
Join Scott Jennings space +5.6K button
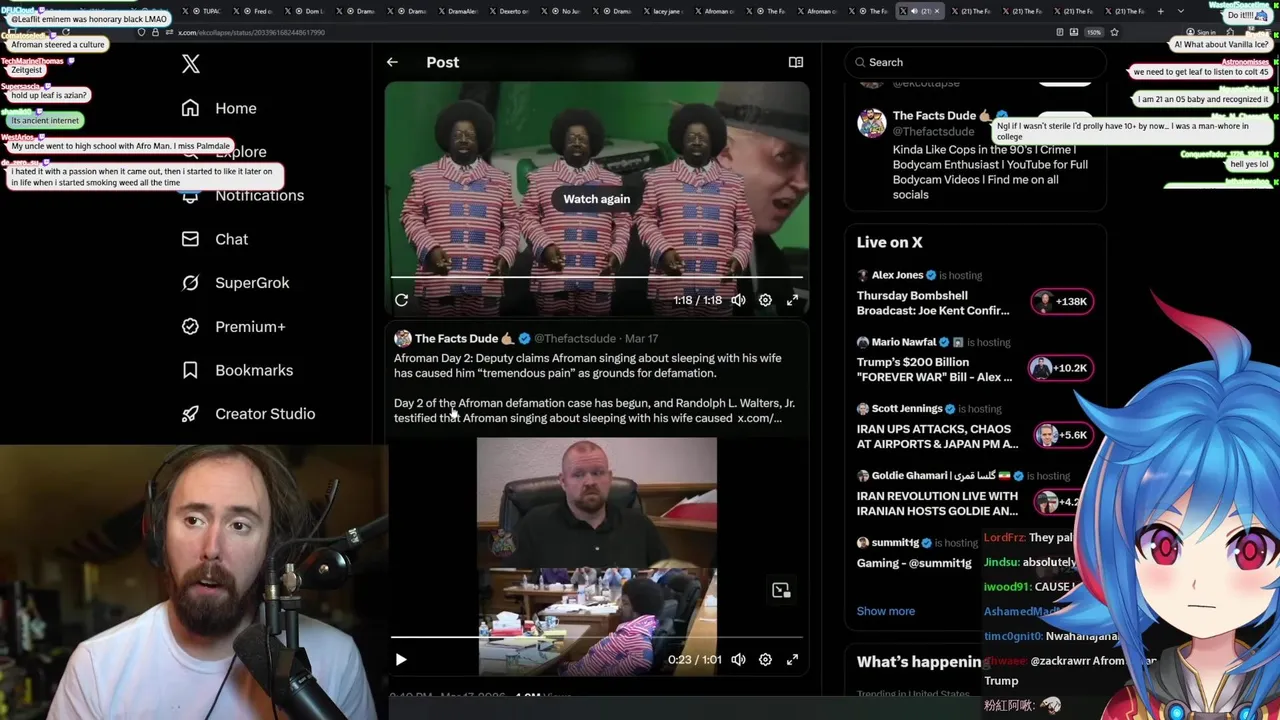pyautogui.click(x=1062, y=435)
